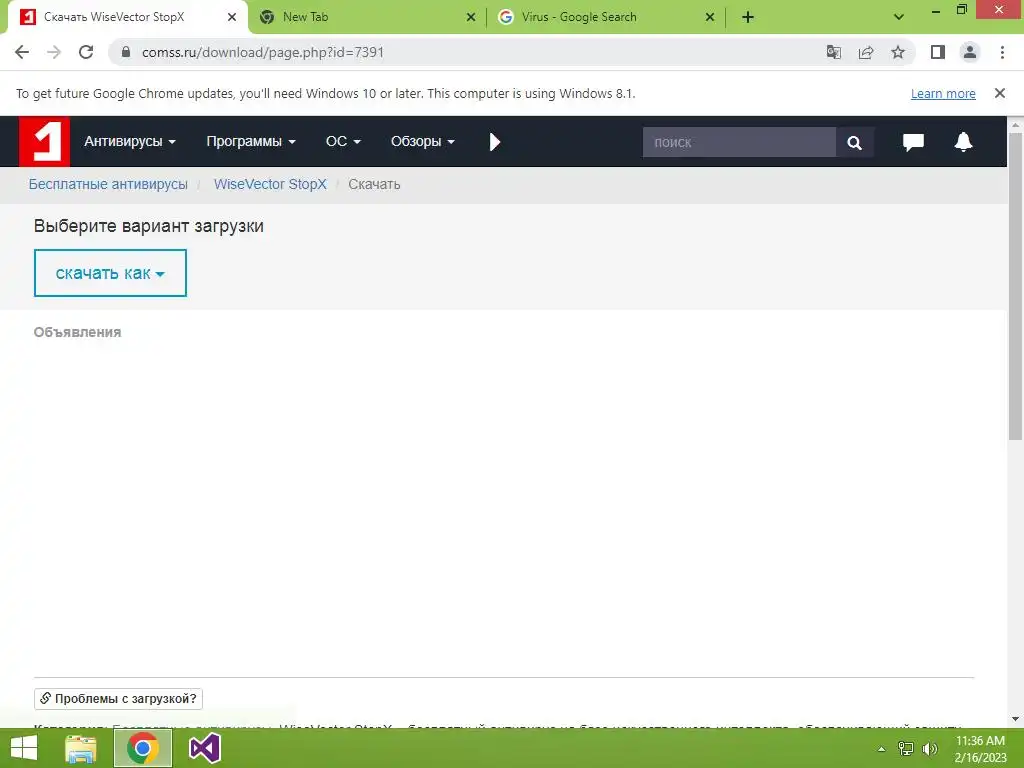Close the Virus Google Search tab

click(x=710, y=17)
